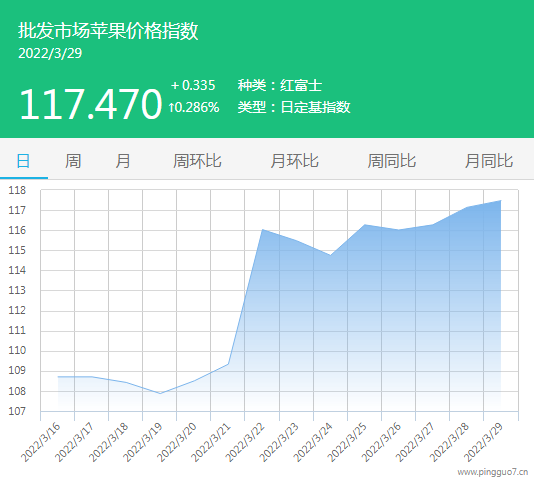Click the 118 y-axis label

(x=17, y=190)
